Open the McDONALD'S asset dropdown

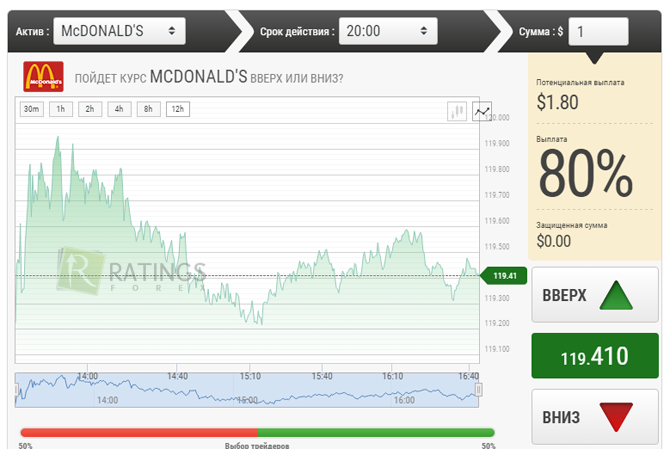coord(119,31)
